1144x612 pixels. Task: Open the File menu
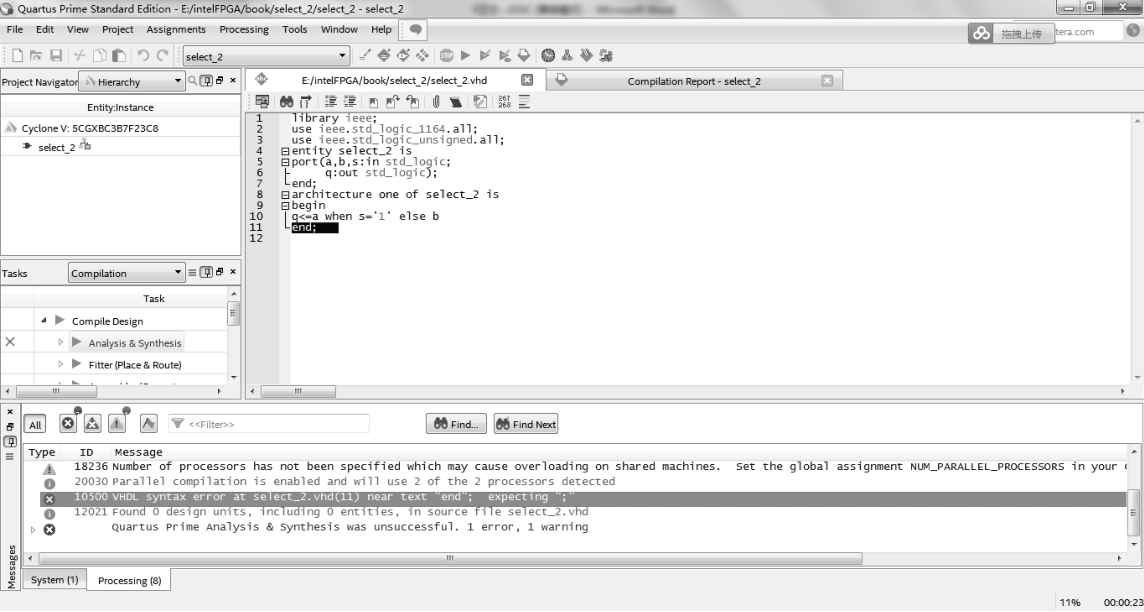point(15,29)
